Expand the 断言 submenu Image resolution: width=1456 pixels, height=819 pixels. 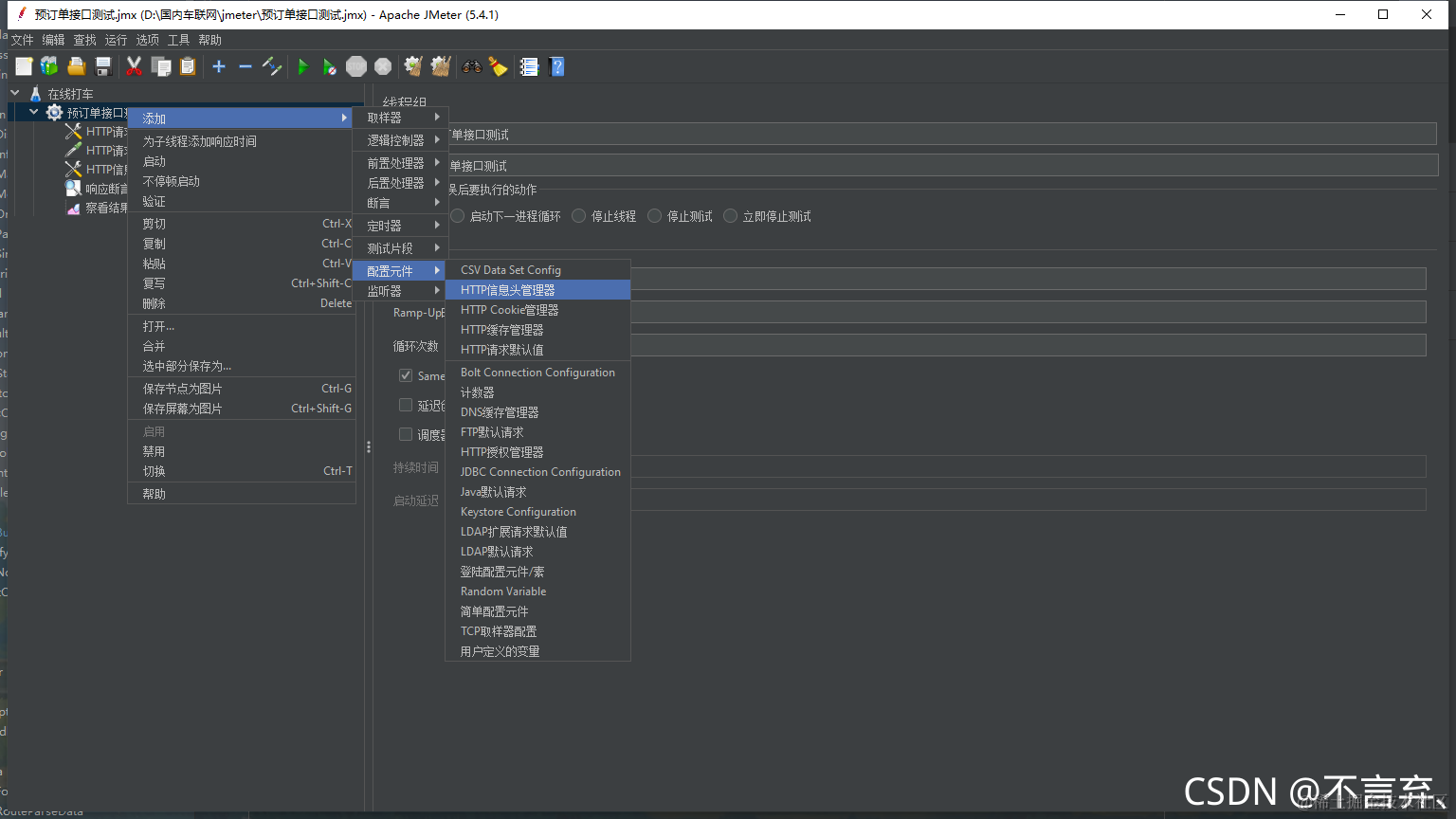399,203
